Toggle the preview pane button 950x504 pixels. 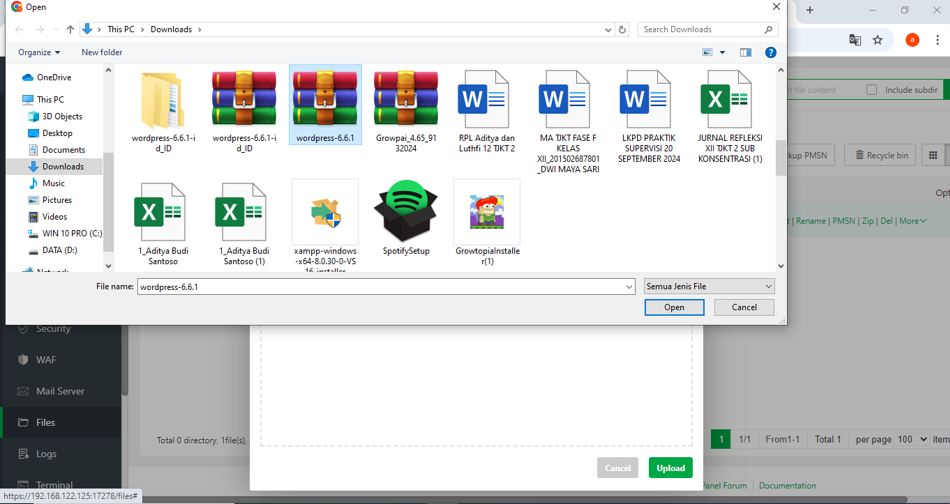(745, 53)
